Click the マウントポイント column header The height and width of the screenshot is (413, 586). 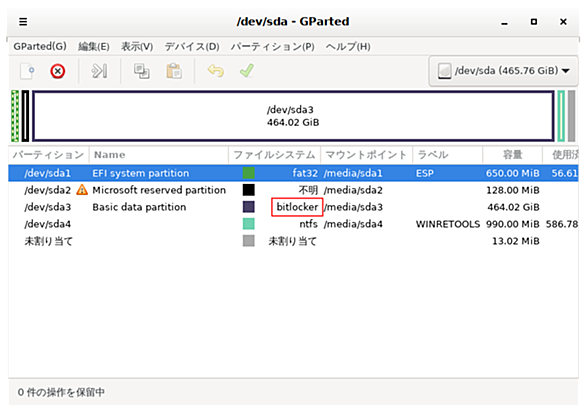click(x=366, y=155)
